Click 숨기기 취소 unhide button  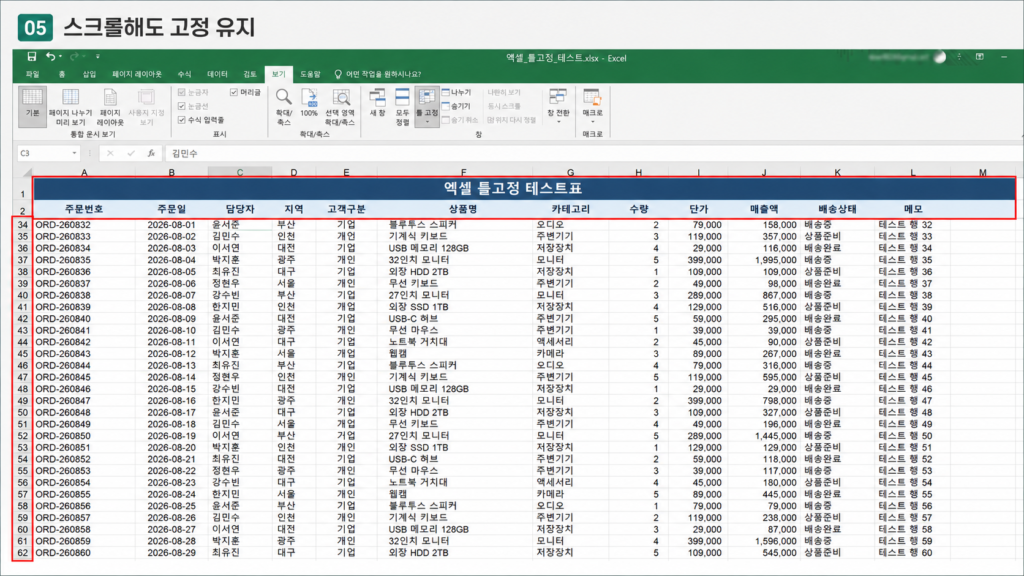pyautogui.click(x=460, y=120)
